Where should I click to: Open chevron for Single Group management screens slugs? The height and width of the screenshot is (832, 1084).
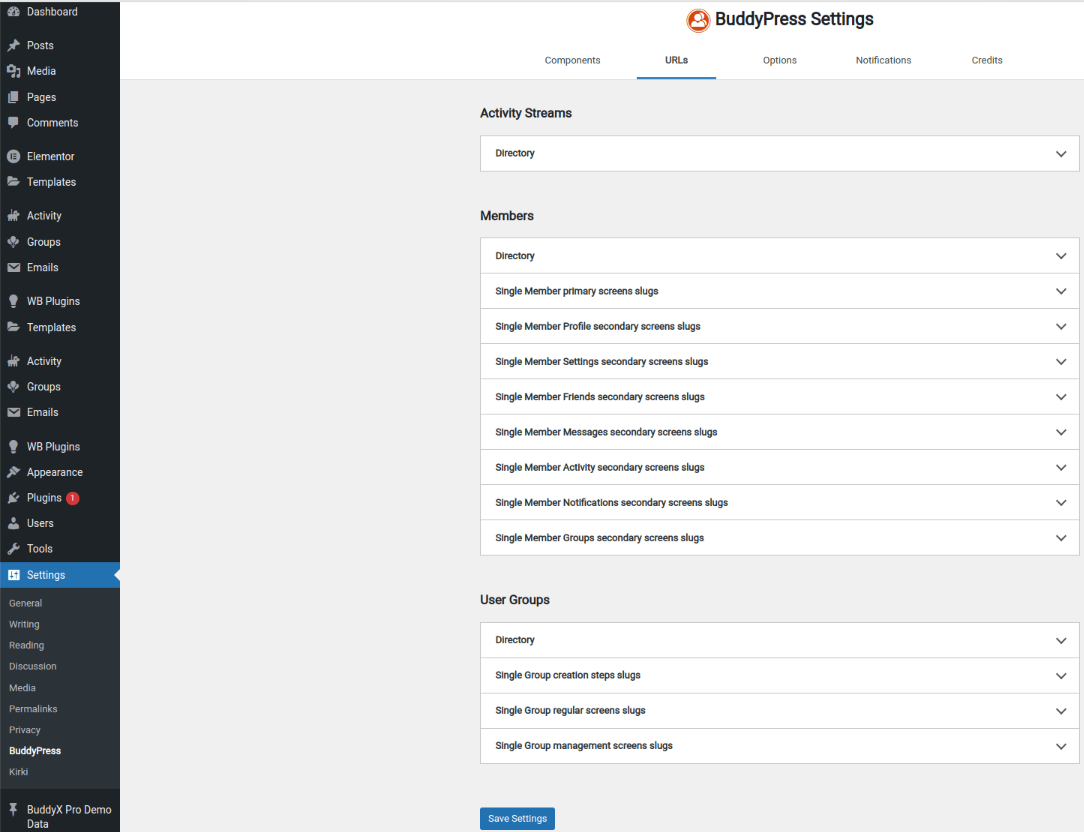(1061, 746)
